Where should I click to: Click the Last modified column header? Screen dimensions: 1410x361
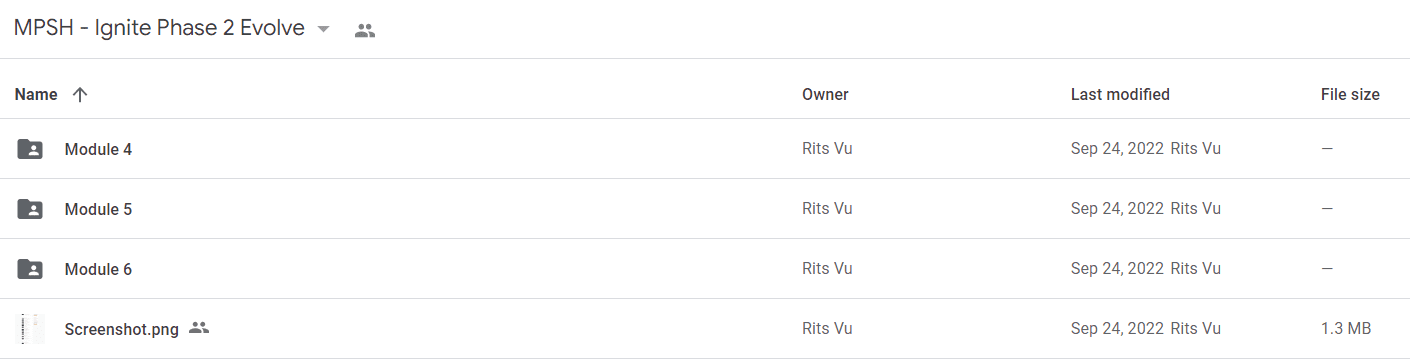click(1120, 94)
